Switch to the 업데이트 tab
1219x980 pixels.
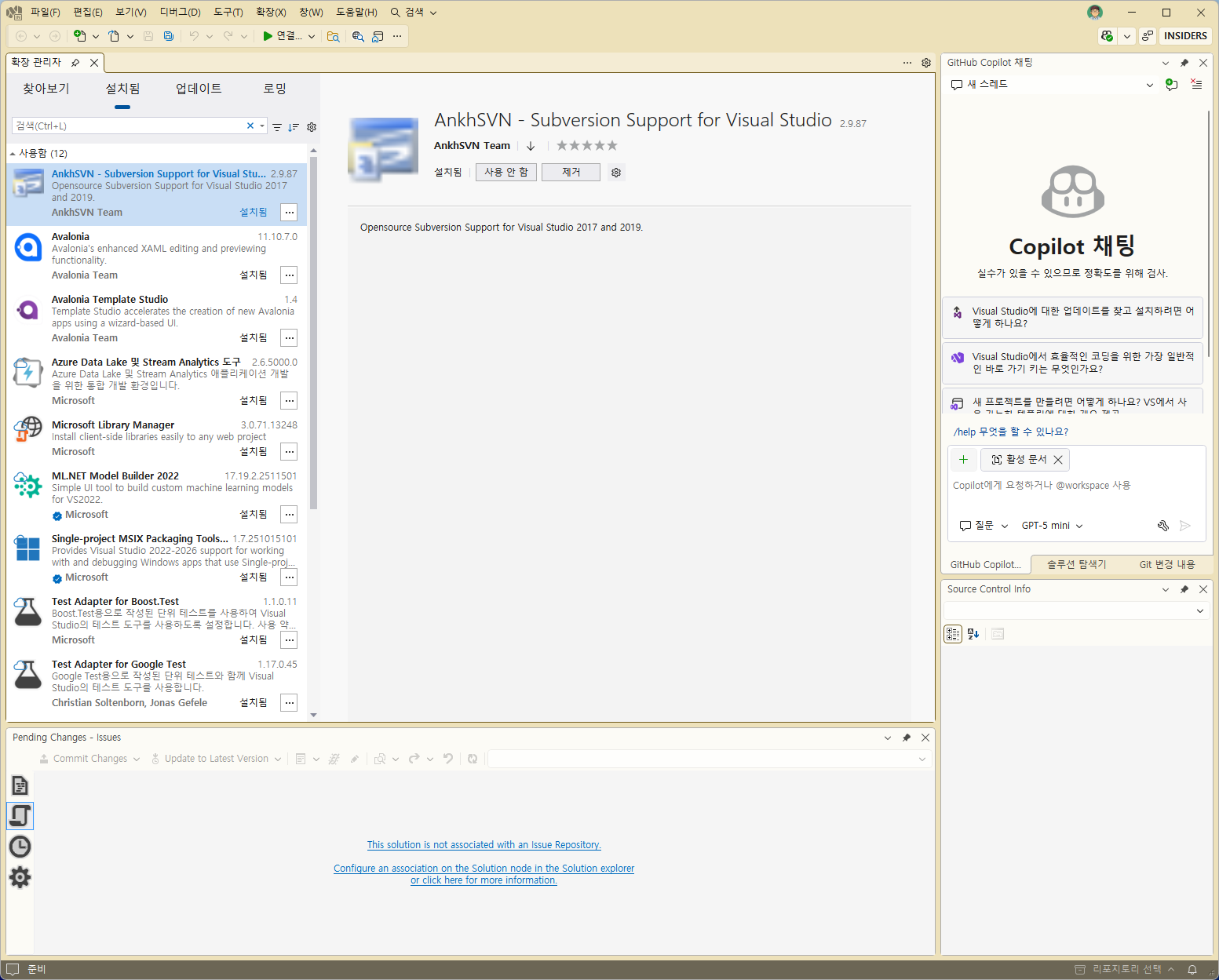point(199,89)
